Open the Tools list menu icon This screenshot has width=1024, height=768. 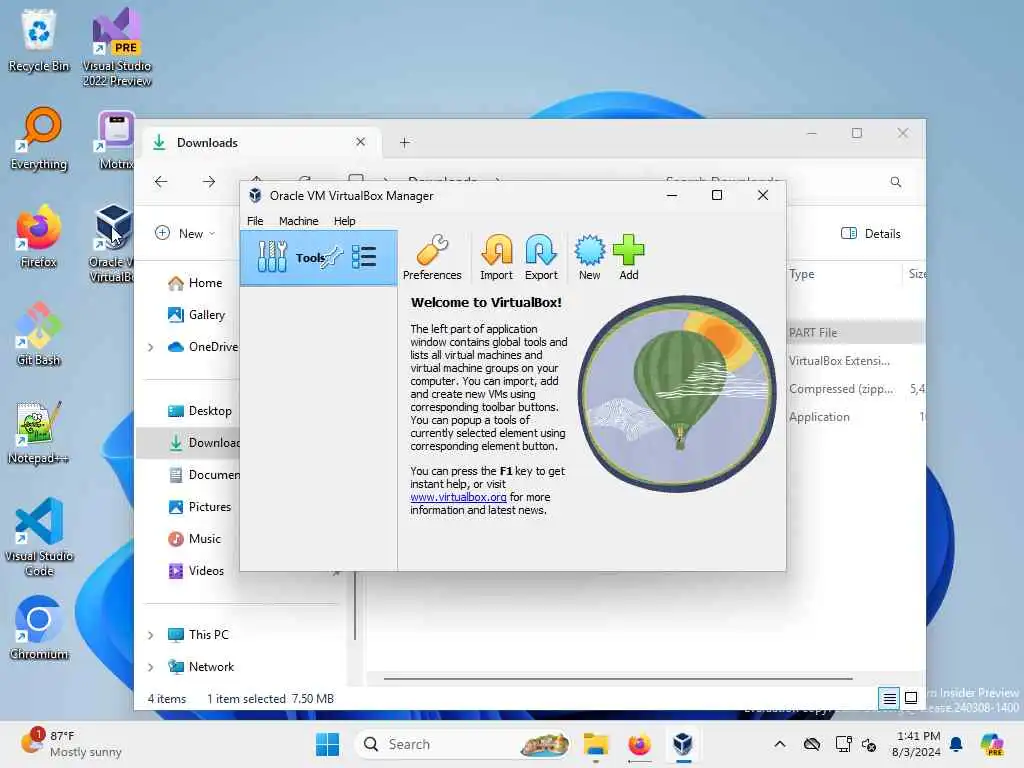point(364,257)
